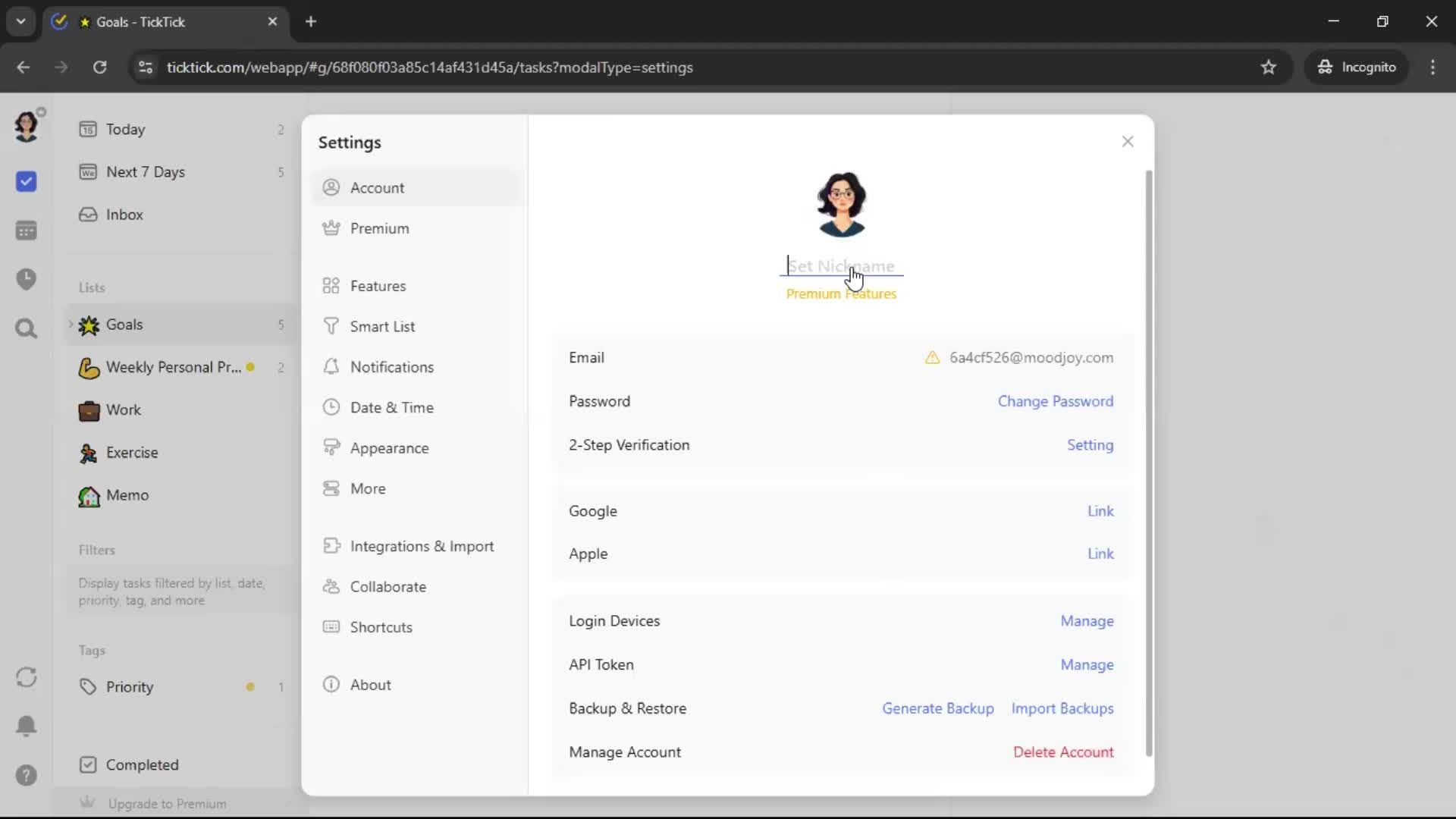Screen dimensions: 1456x819
Task: Open the notifications bell in sidebar
Action: click(26, 726)
